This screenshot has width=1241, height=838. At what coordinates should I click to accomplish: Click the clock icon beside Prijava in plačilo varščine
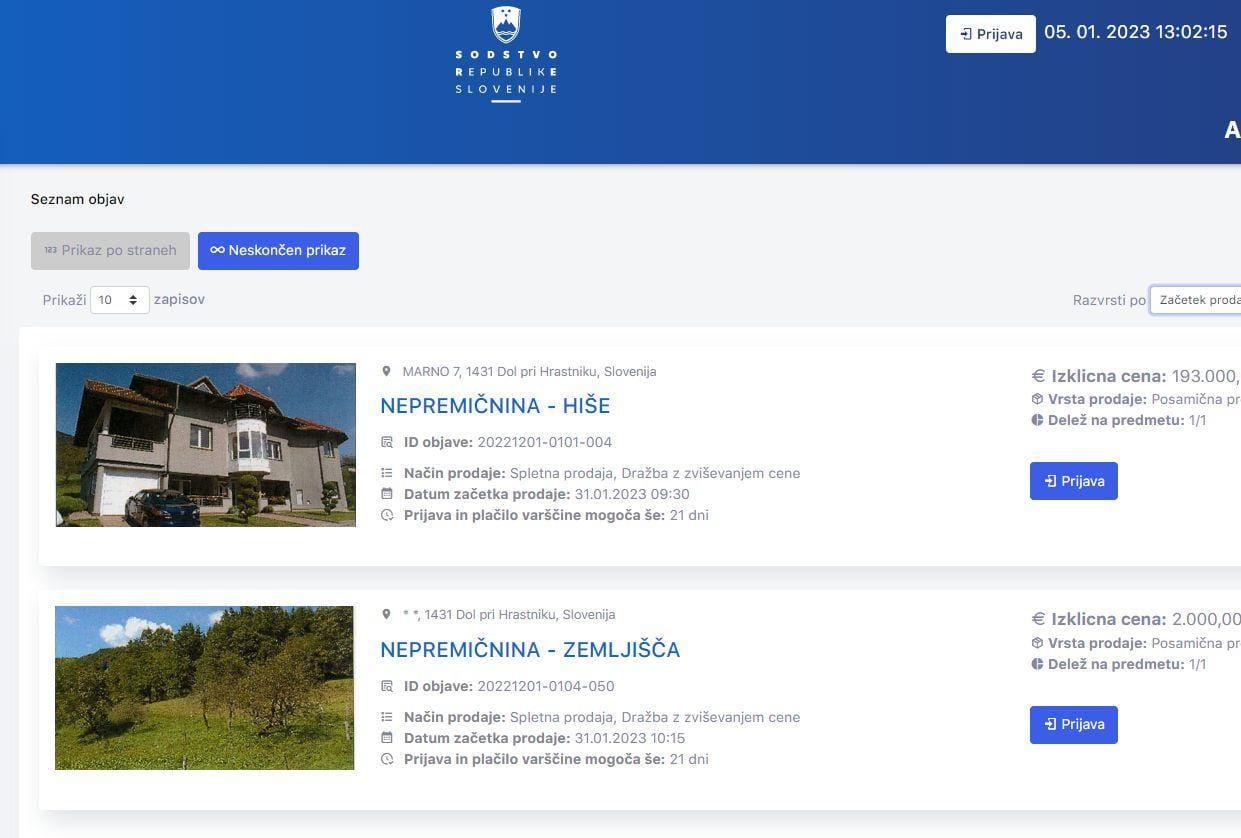pos(387,515)
